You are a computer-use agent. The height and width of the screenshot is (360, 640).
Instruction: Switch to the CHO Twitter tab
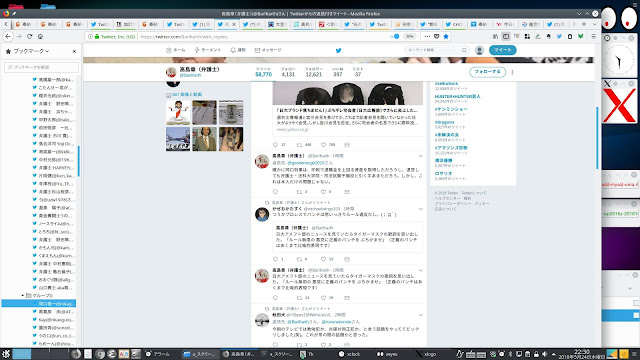point(454,24)
